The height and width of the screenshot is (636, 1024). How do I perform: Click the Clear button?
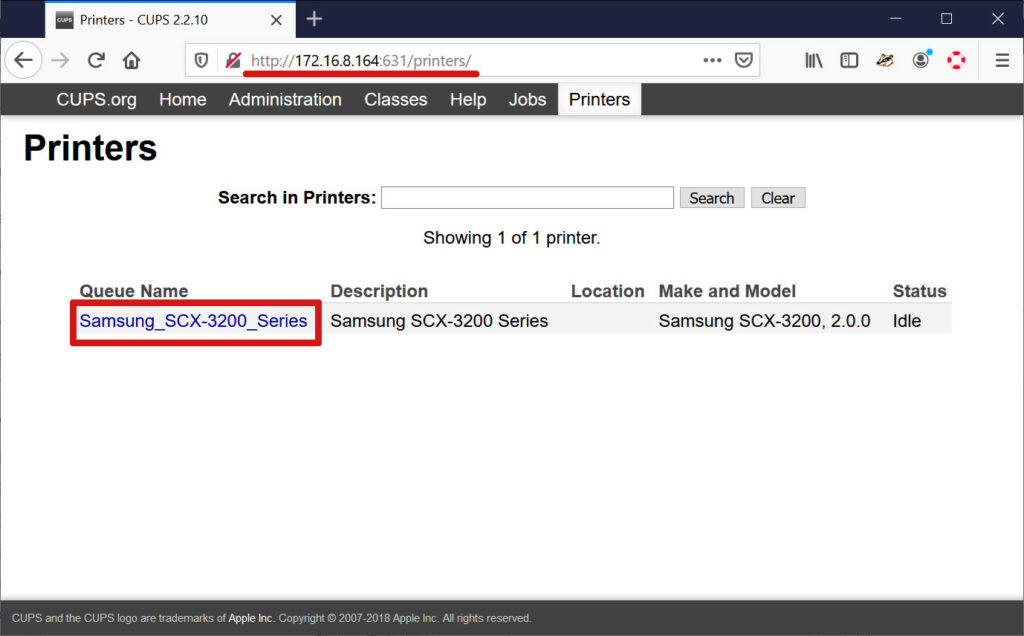(x=778, y=198)
